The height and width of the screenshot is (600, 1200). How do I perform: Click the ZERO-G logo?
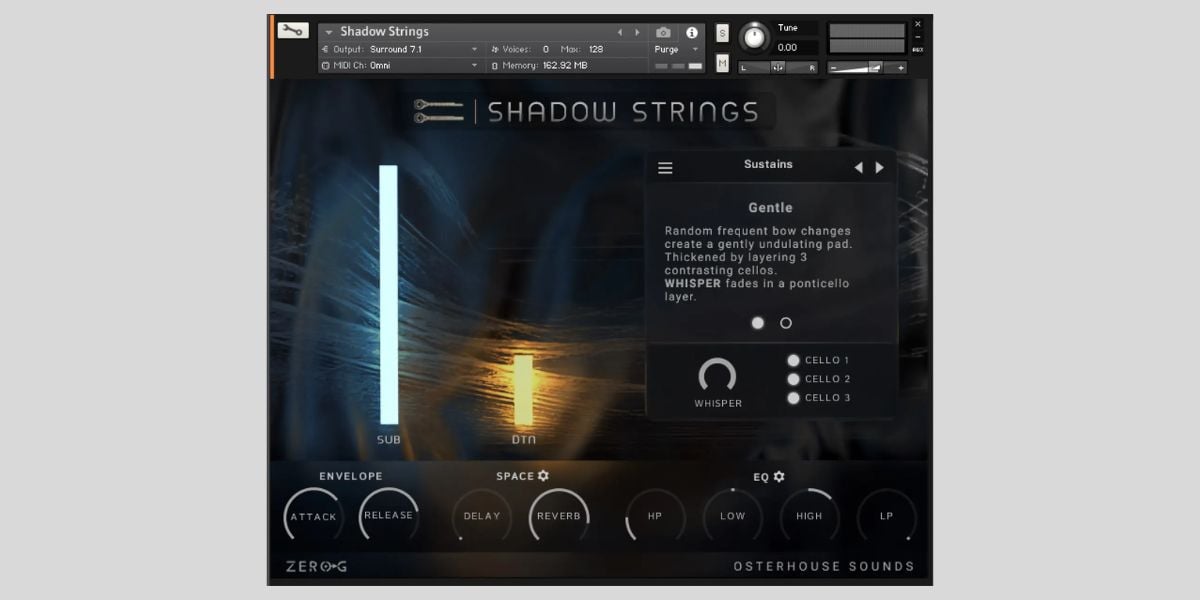(x=316, y=567)
